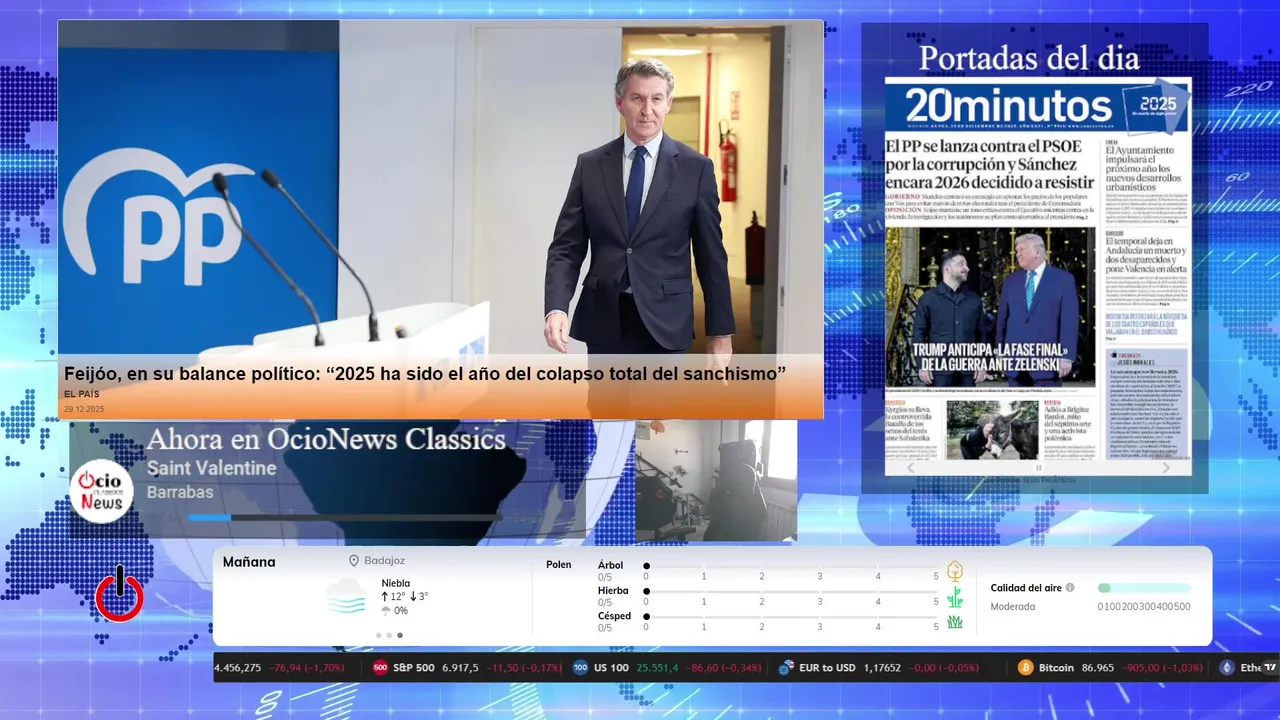The width and height of the screenshot is (1280, 720).
Task: Click the blue US 100 badge icon
Action: [580, 667]
